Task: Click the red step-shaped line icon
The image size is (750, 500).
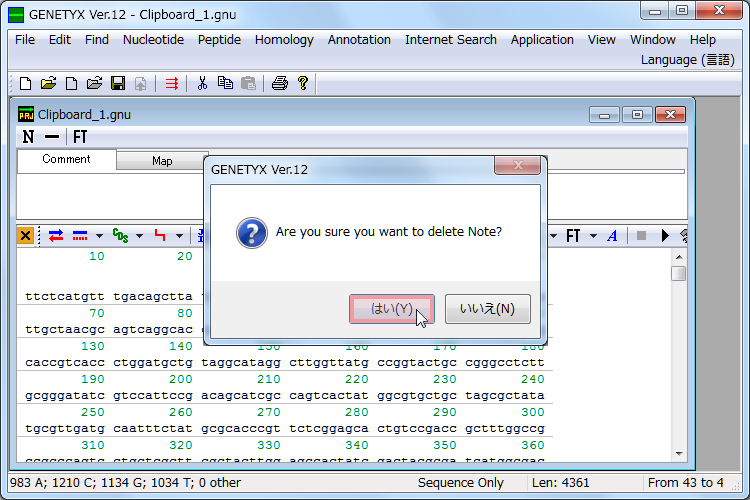Action: tap(160, 235)
